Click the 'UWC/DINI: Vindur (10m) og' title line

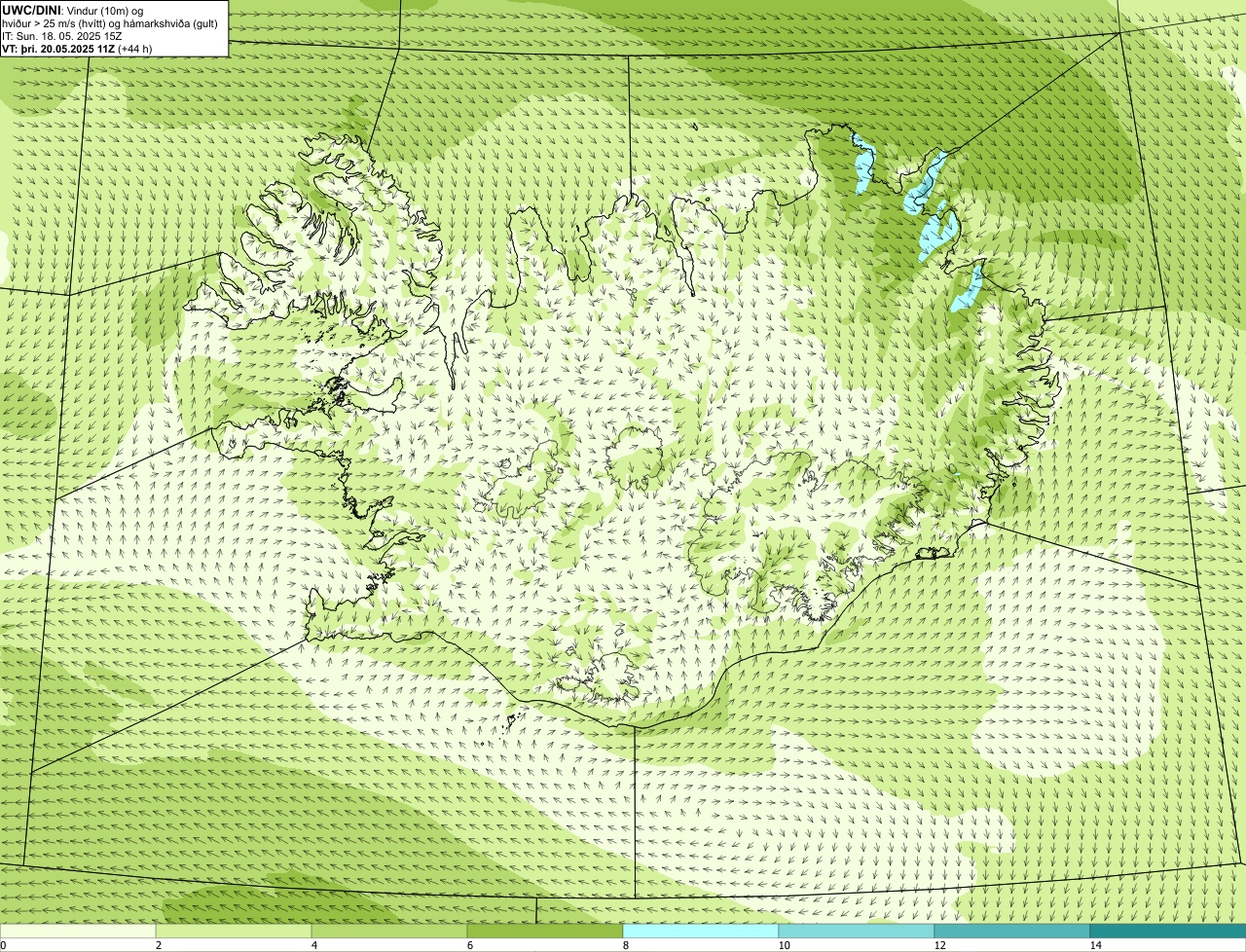[x=73, y=10]
